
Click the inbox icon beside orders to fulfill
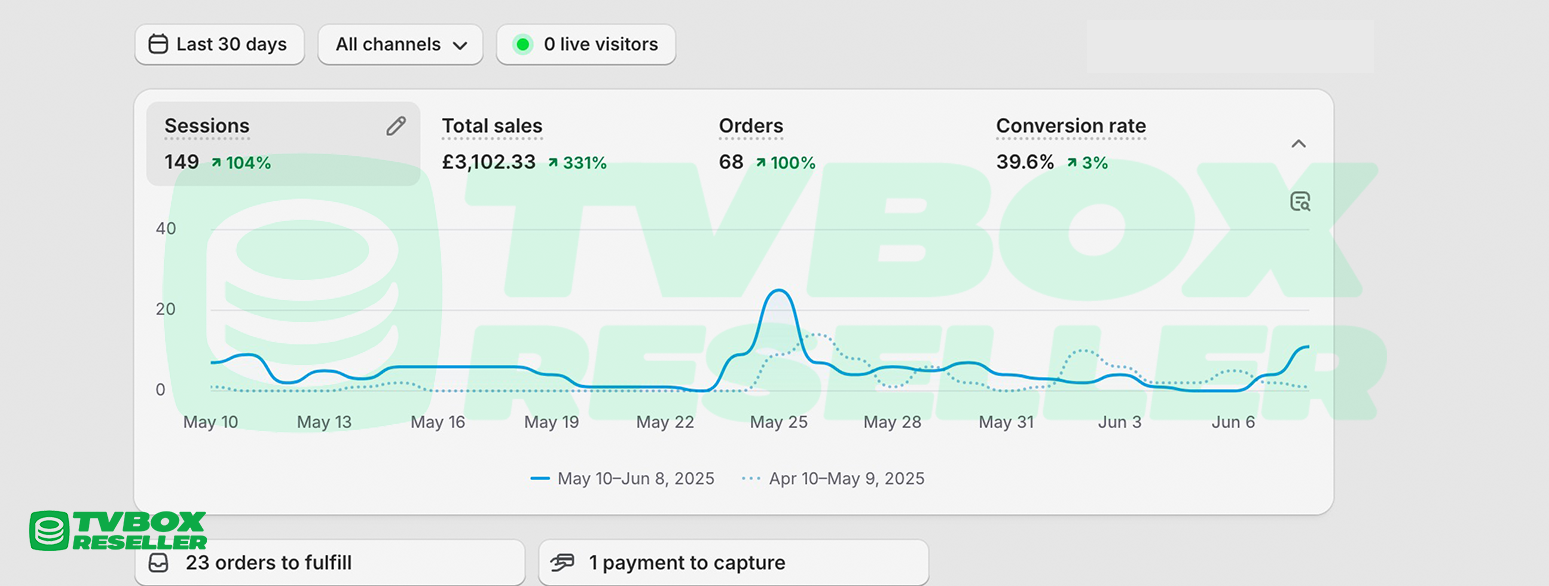[x=159, y=563]
